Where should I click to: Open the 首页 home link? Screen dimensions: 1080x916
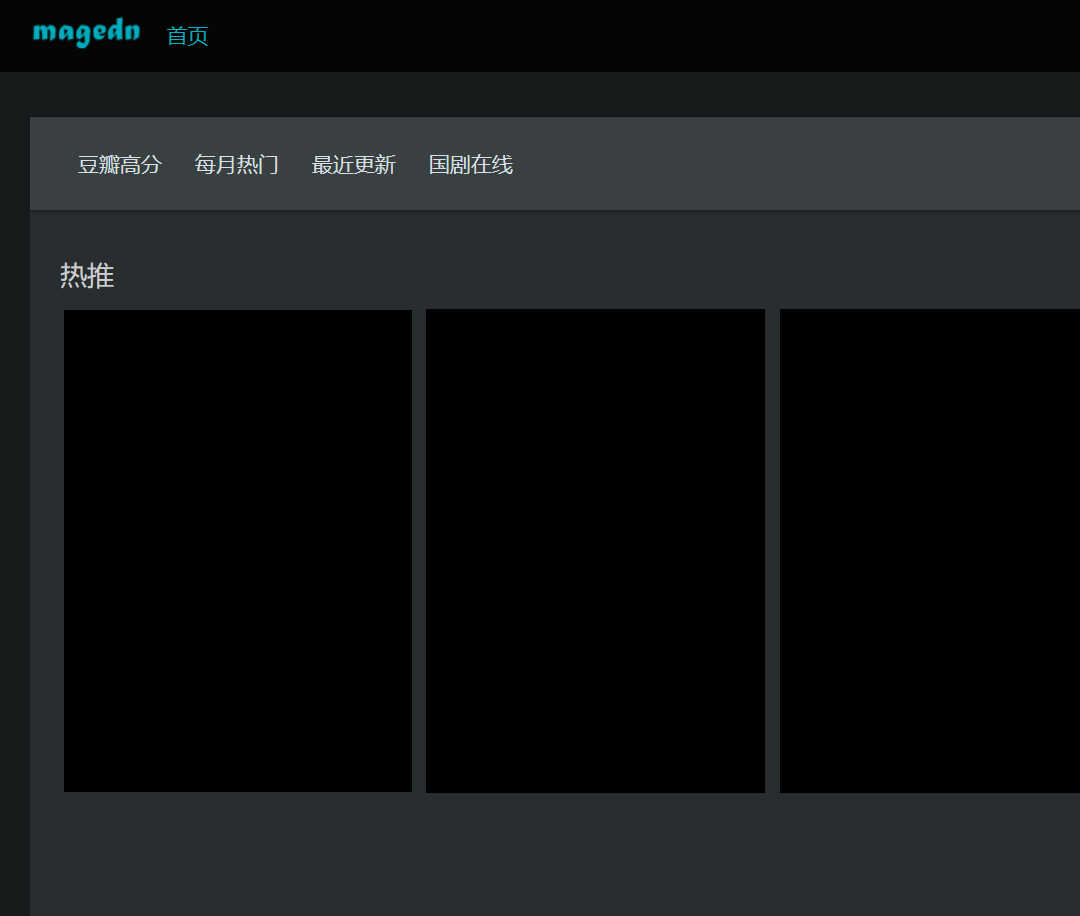[x=187, y=36]
